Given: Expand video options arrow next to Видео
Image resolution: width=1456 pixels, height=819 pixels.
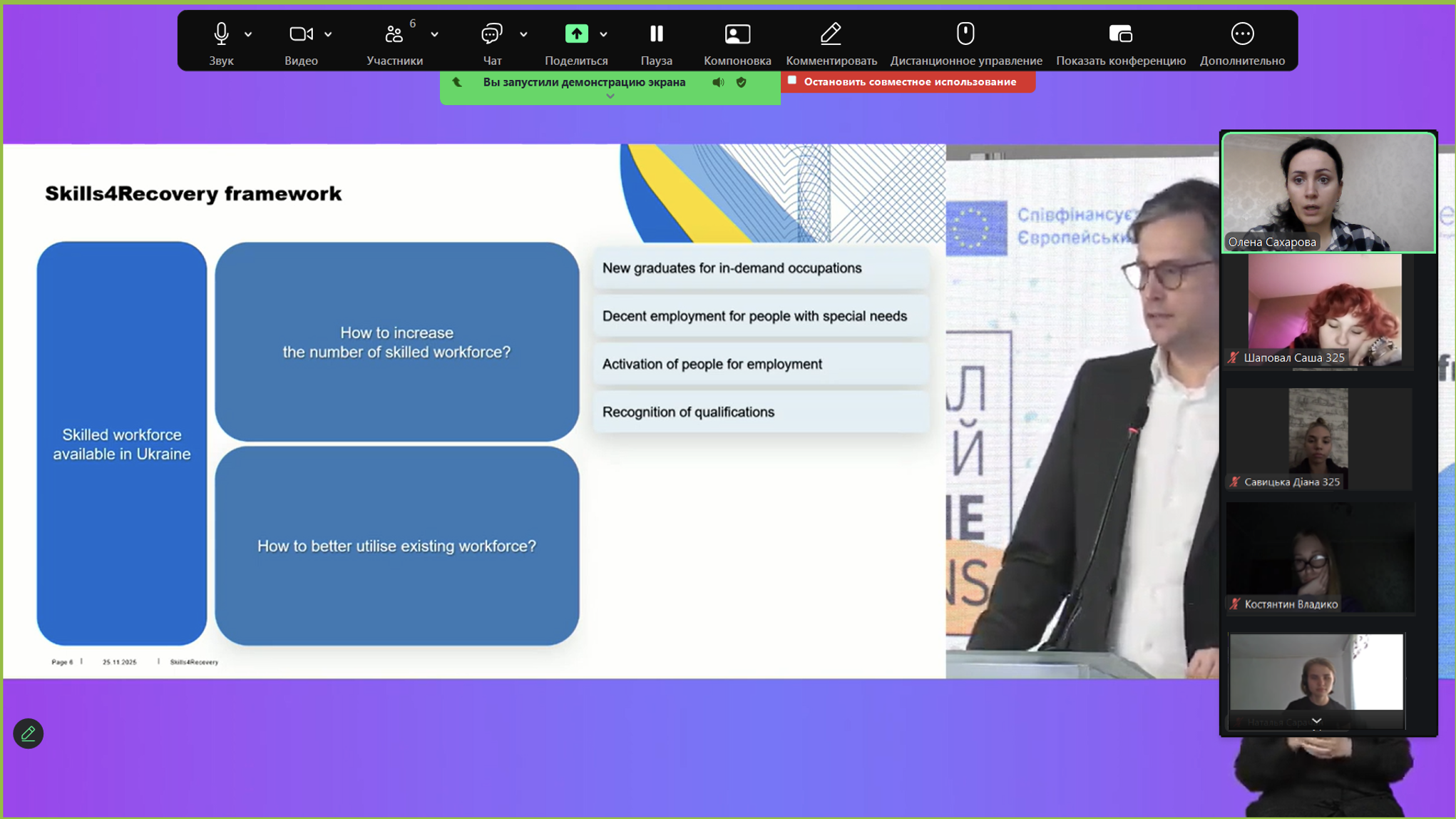Looking at the screenshot, I should tap(328, 34).
